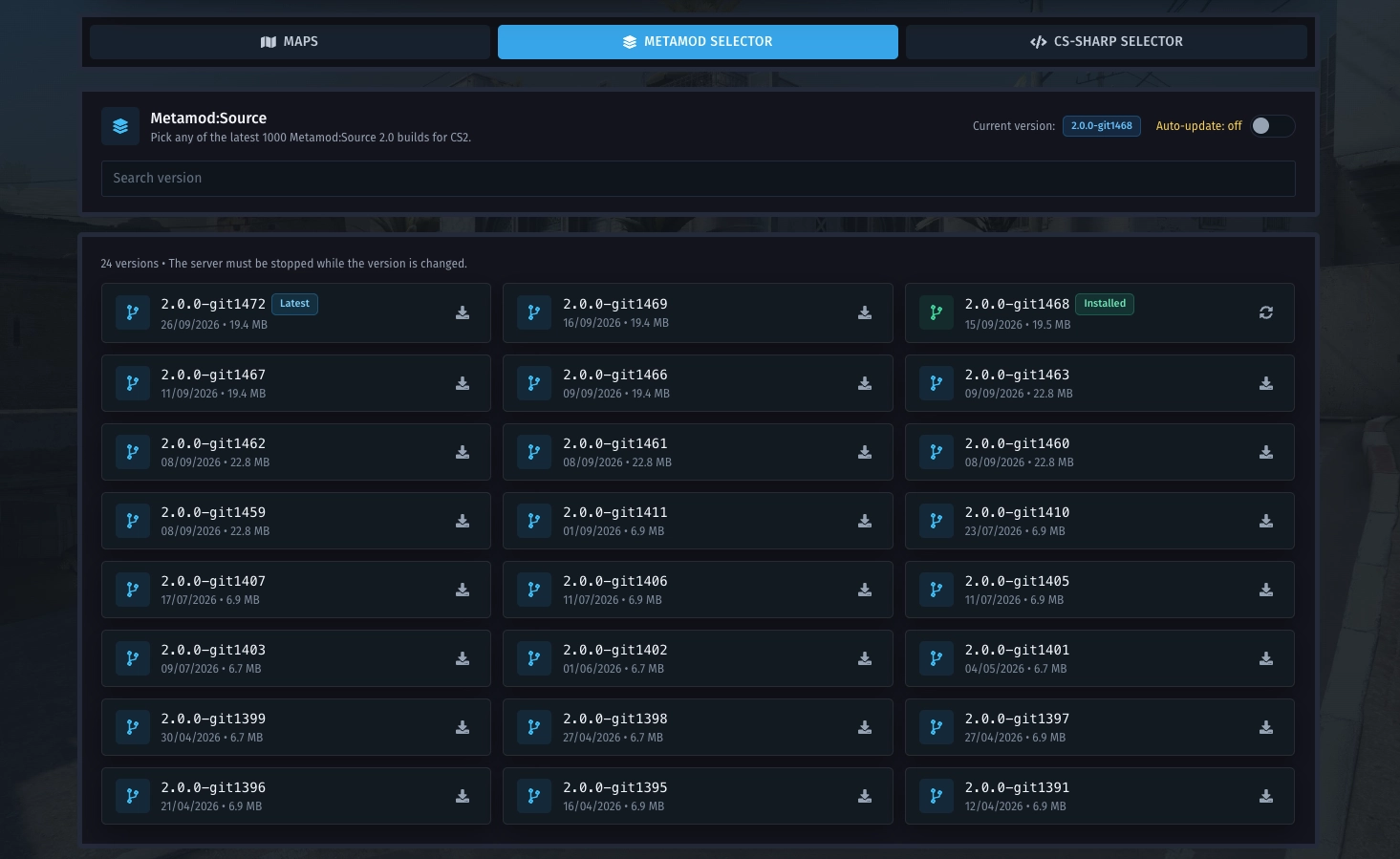Click the Metamod:Source layers logo icon
This screenshot has height=859, width=1400.
coord(120,126)
